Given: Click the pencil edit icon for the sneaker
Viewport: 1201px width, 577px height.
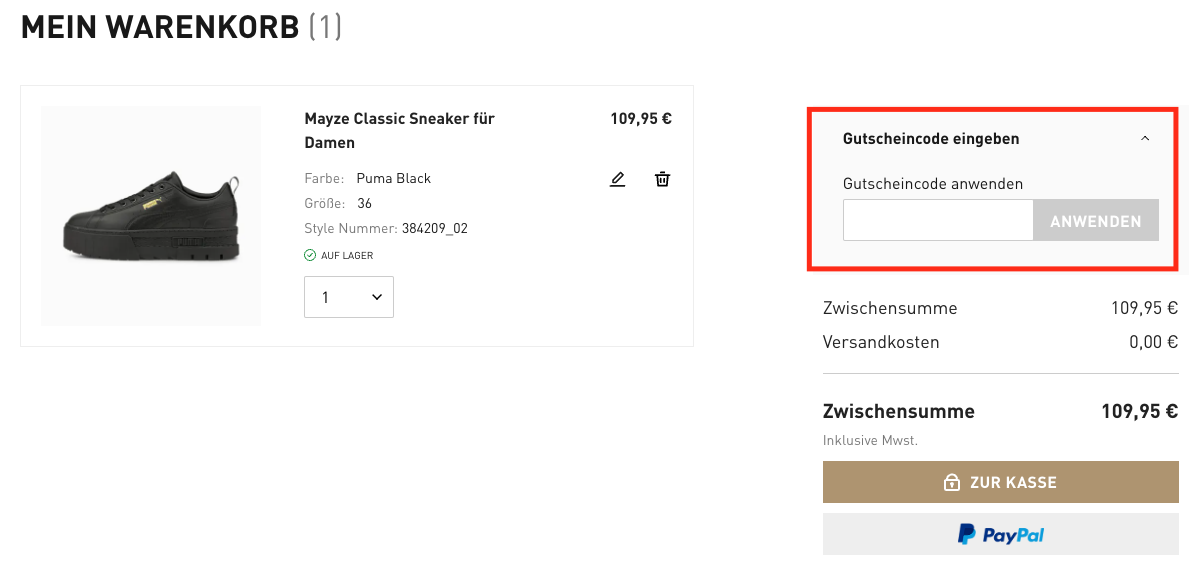Looking at the screenshot, I should (618, 179).
